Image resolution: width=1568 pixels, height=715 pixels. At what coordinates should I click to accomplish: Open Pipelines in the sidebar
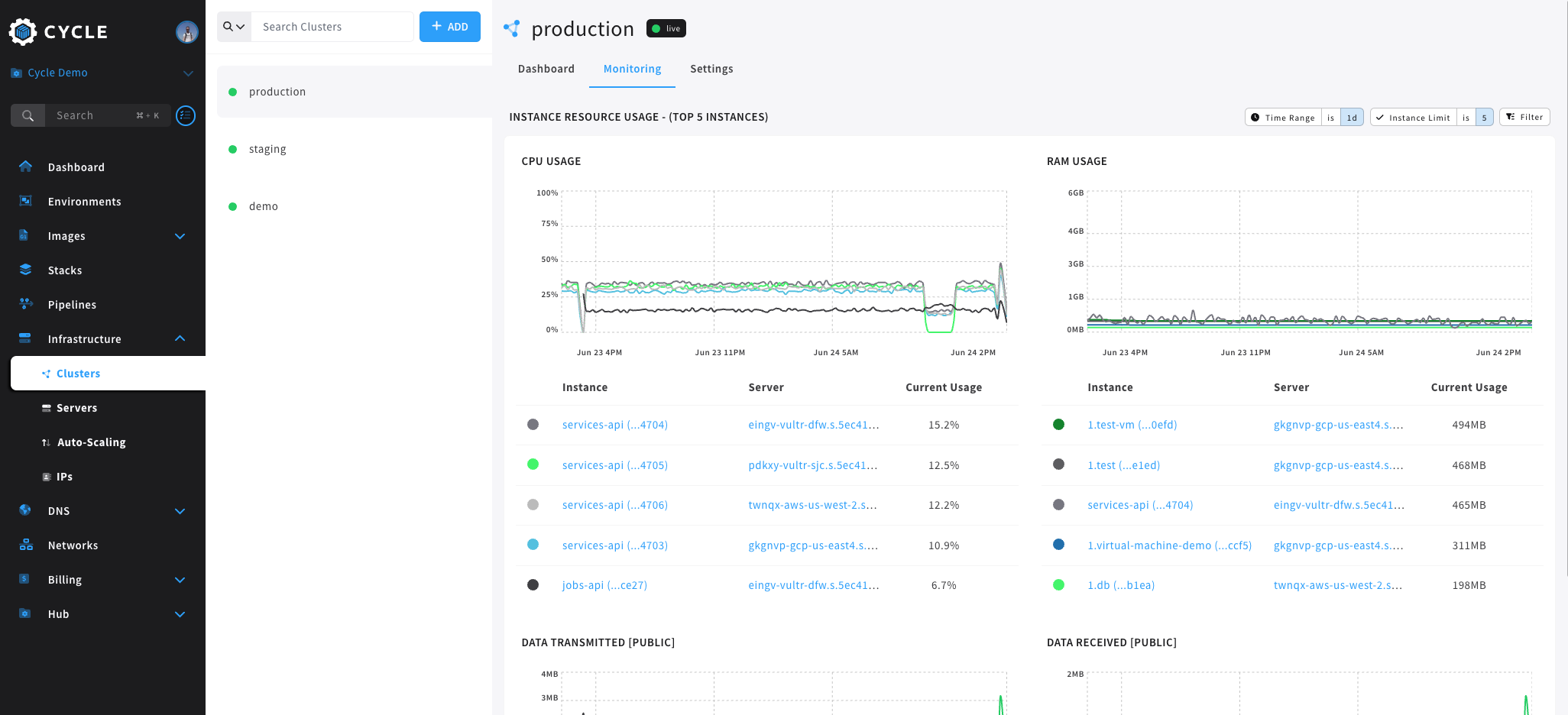click(x=72, y=305)
